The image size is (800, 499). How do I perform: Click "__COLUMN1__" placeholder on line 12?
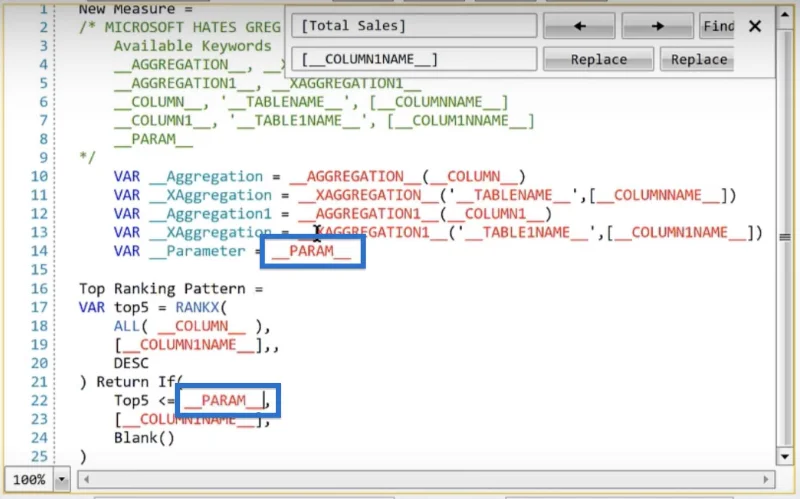pos(495,213)
